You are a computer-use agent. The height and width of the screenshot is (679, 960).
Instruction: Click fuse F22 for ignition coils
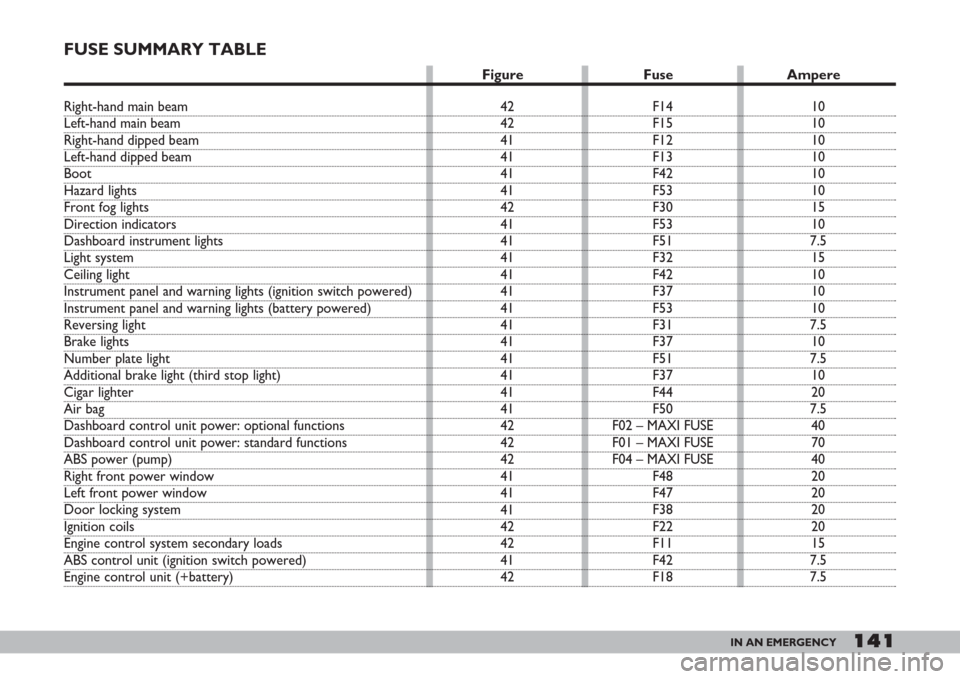662,527
